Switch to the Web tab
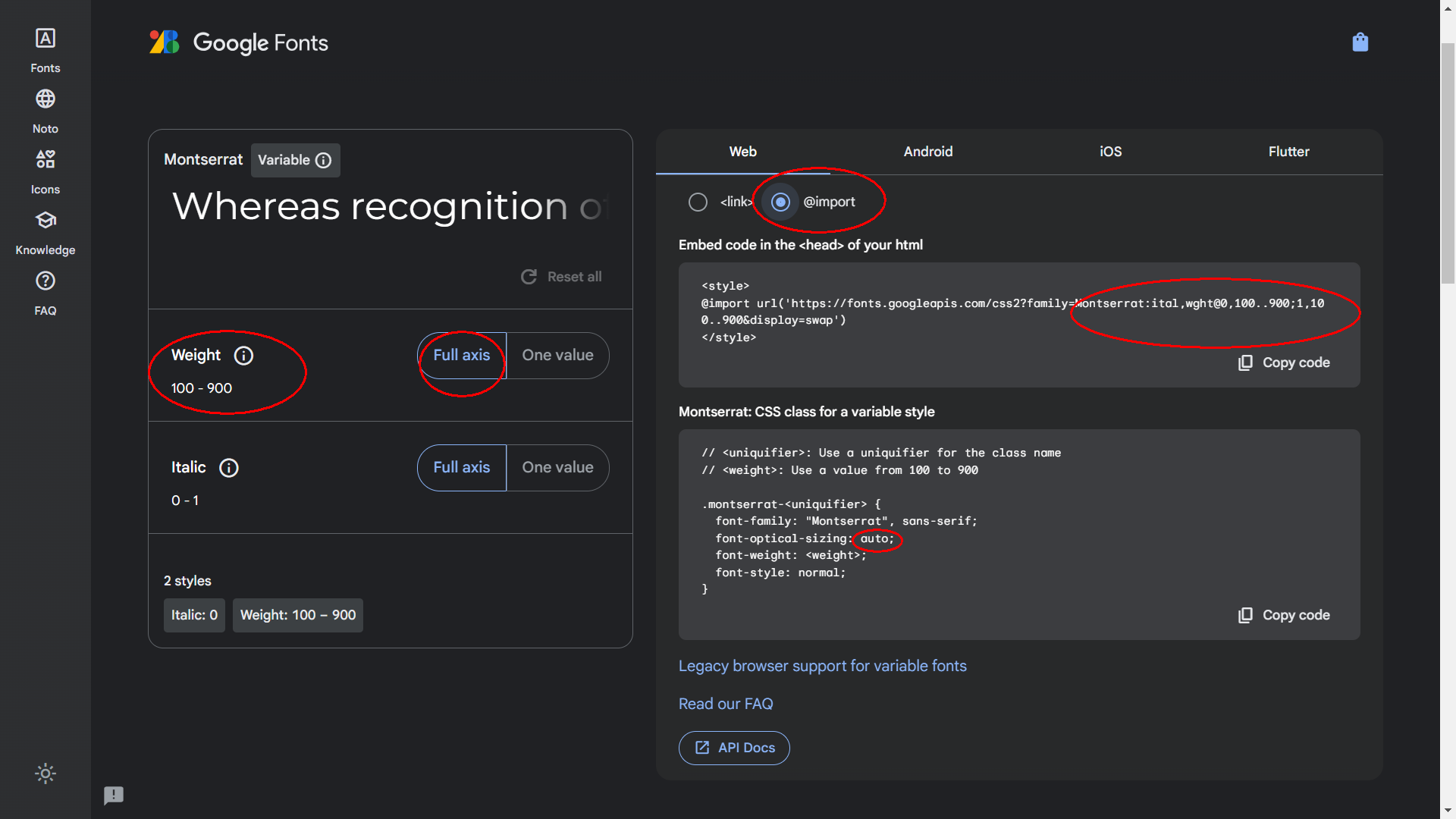The image size is (1456, 819). tap(743, 152)
